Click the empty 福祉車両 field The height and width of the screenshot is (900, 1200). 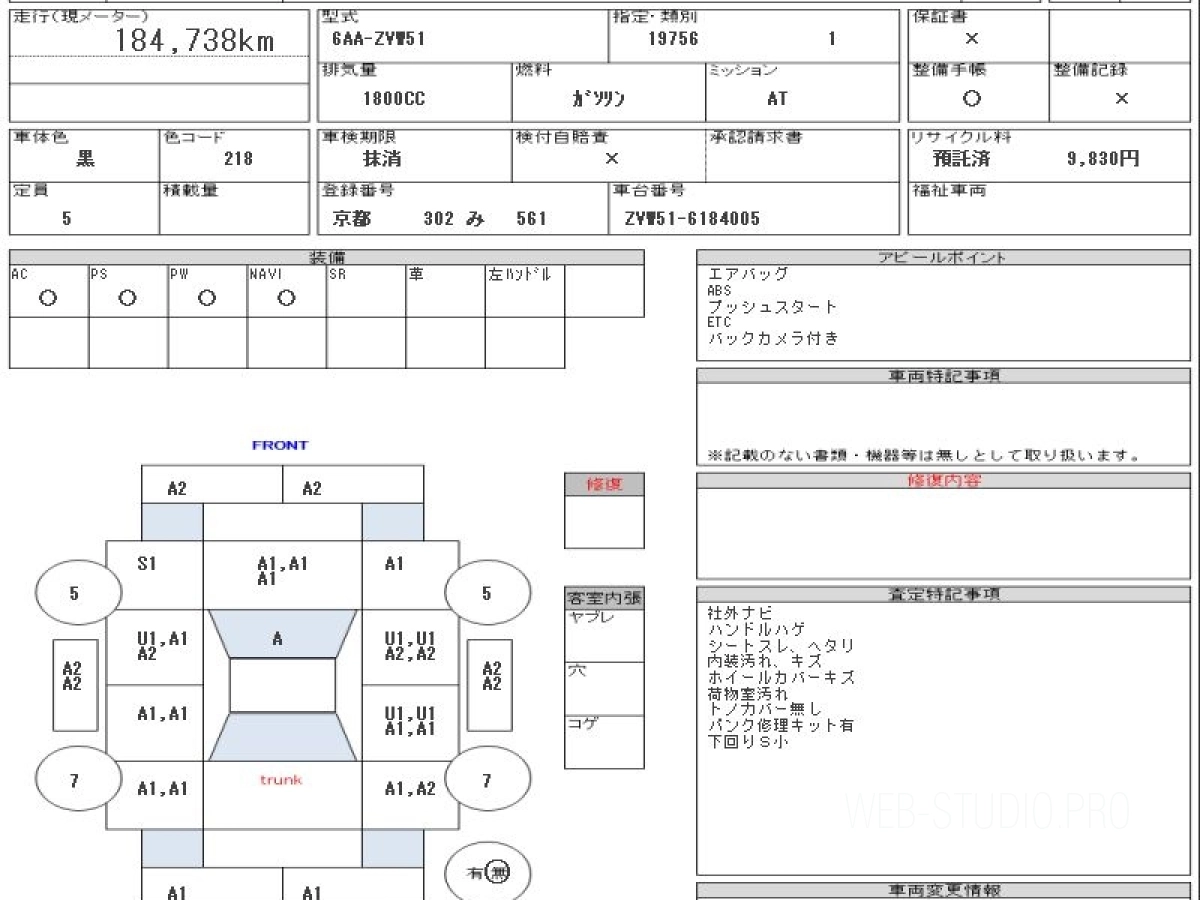point(1051,208)
